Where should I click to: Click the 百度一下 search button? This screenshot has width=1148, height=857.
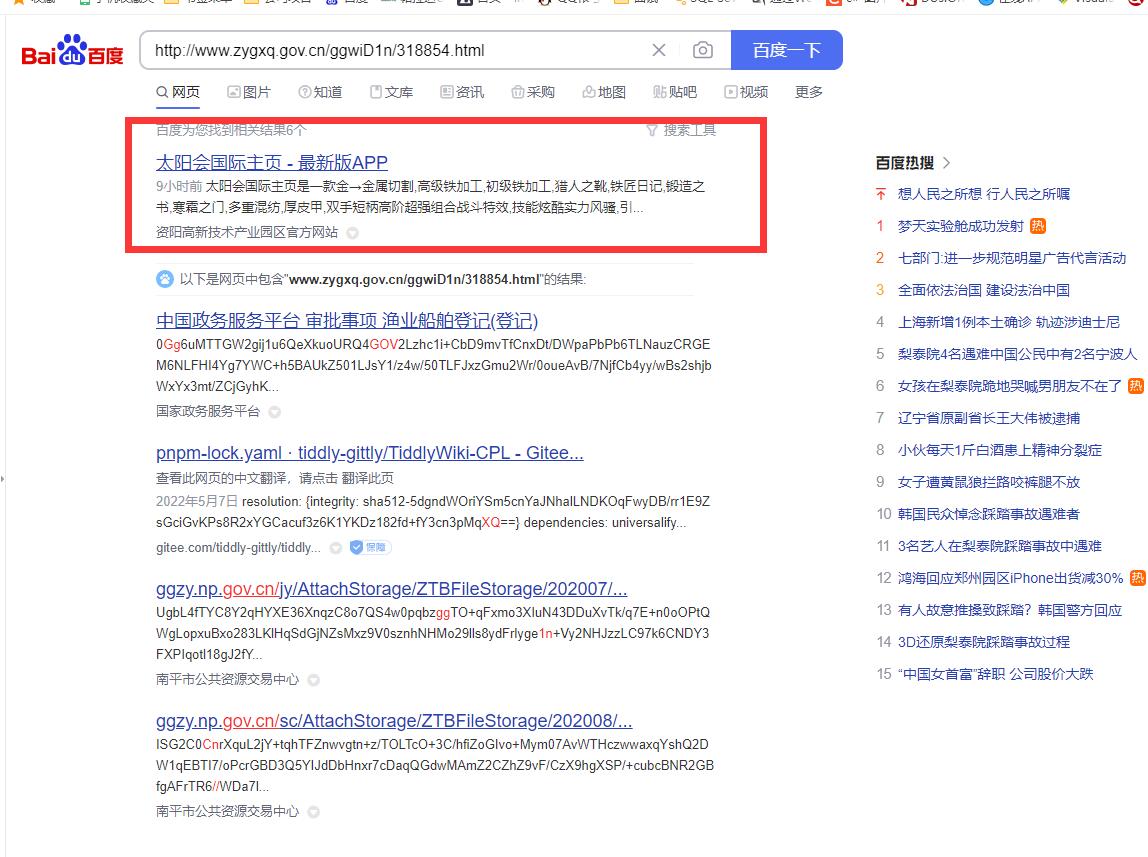coord(786,50)
